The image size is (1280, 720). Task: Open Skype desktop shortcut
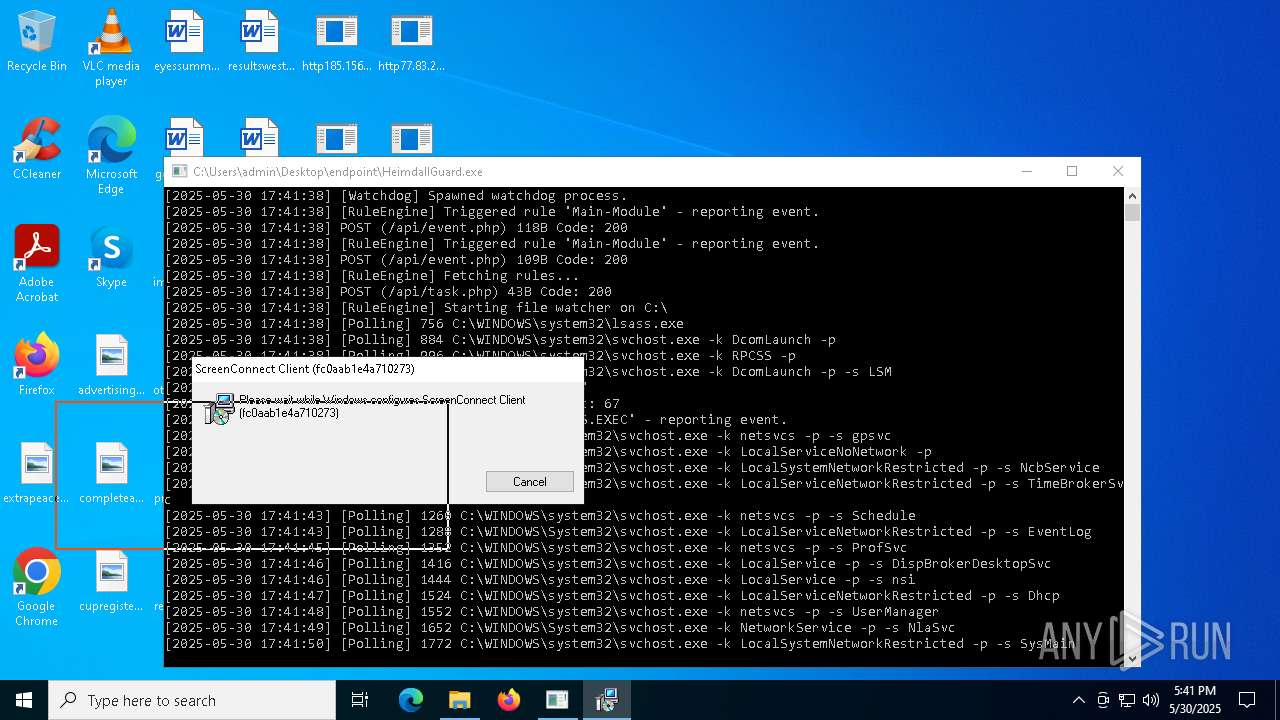111,257
